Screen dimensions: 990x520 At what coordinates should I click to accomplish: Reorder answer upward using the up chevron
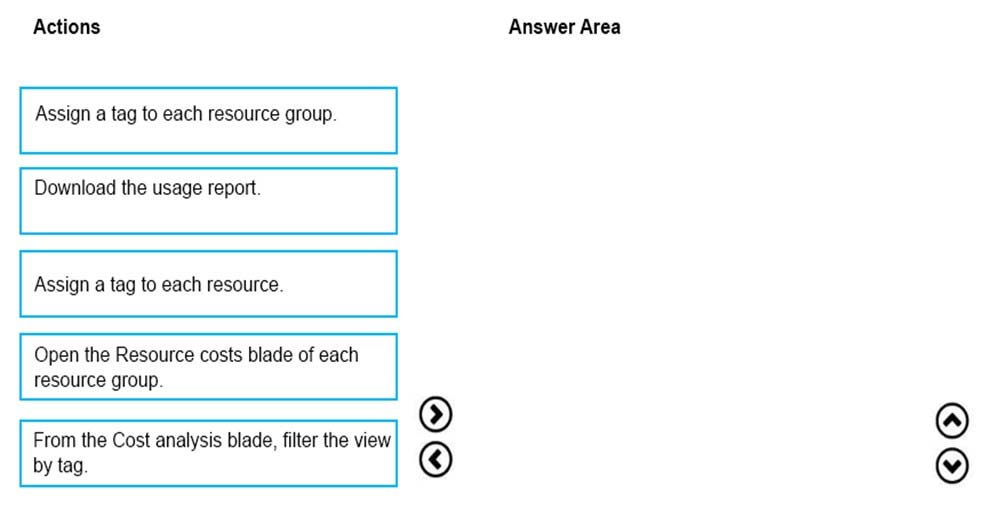952,421
